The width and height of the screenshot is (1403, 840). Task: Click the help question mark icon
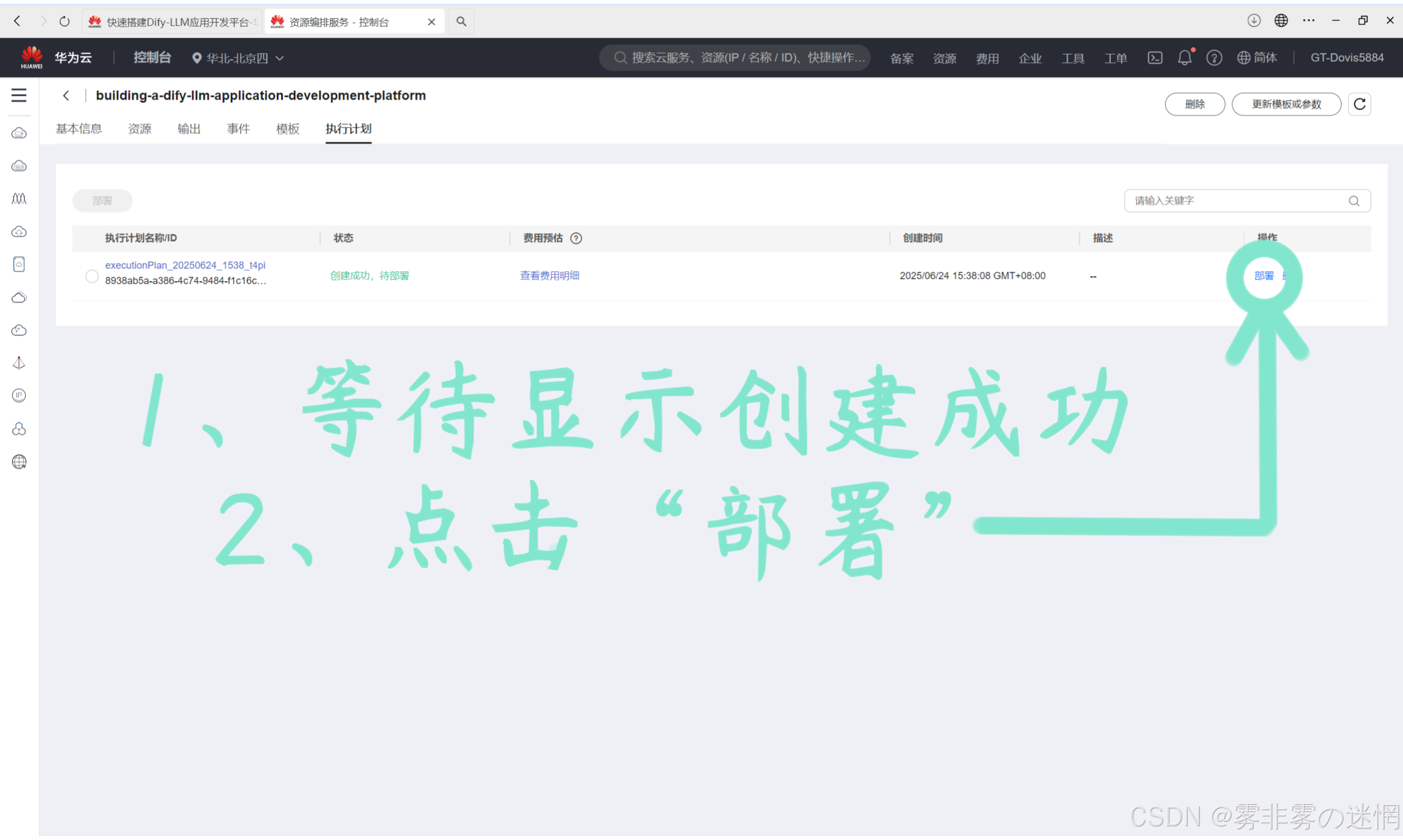(1214, 58)
